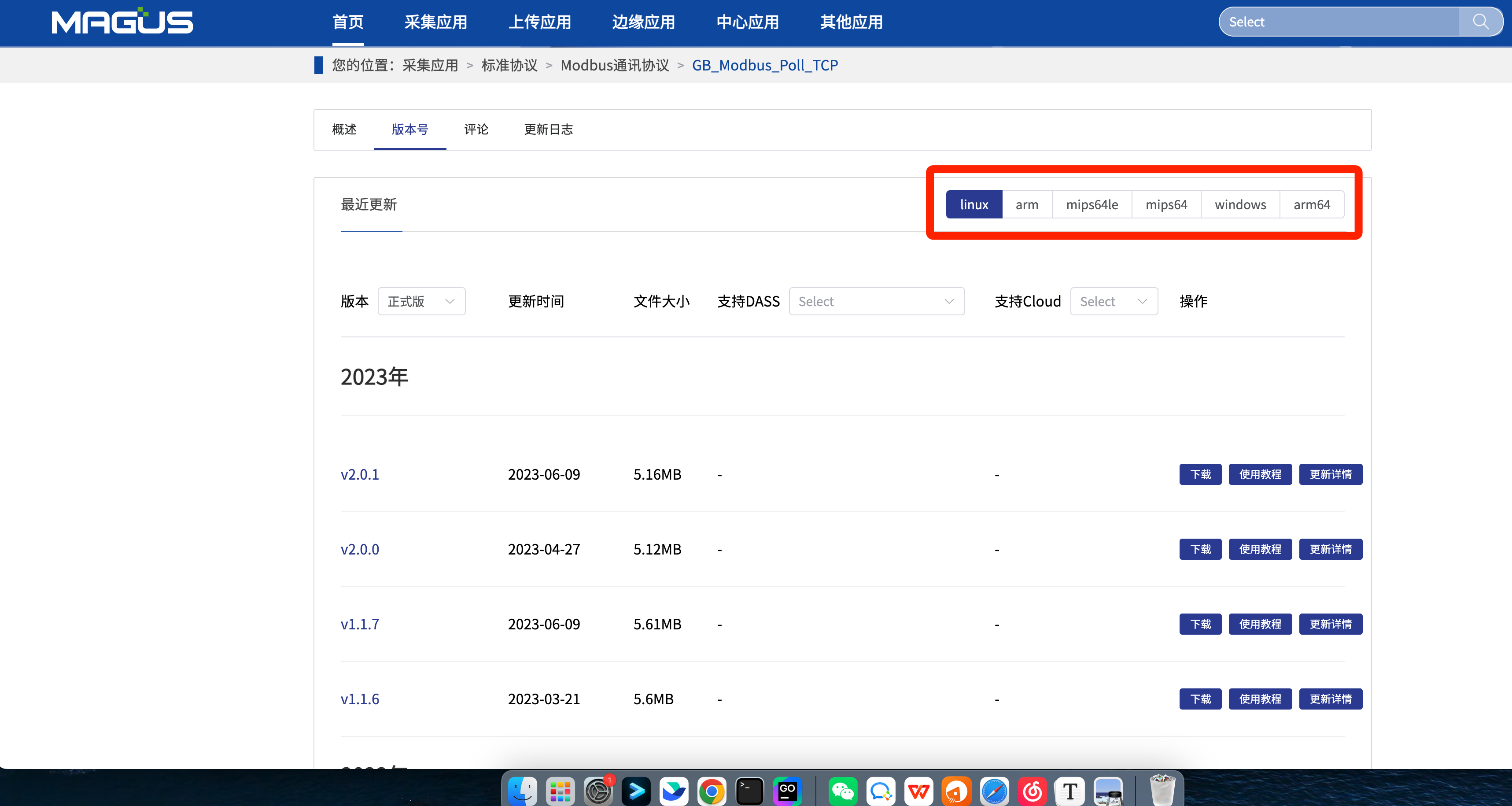Open the Trash from the dock
The width and height of the screenshot is (1512, 806).
[1162, 790]
